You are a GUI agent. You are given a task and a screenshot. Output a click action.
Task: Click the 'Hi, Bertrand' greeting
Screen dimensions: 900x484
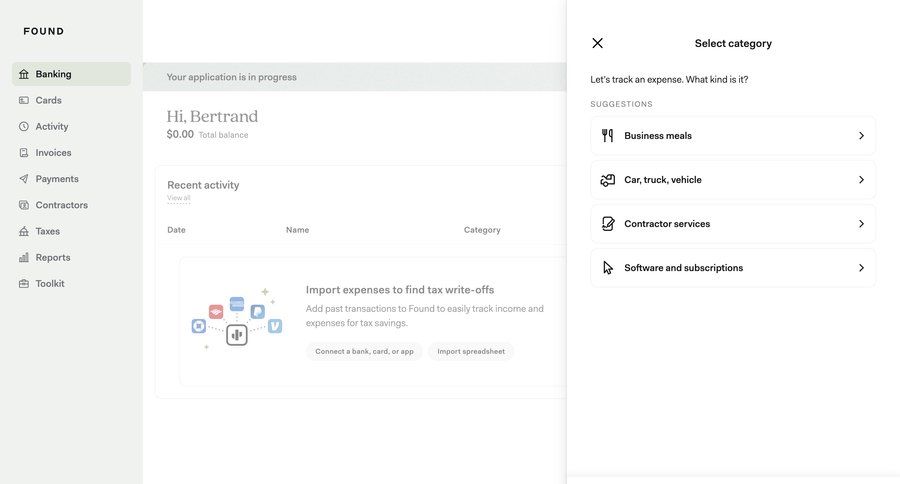click(x=212, y=116)
